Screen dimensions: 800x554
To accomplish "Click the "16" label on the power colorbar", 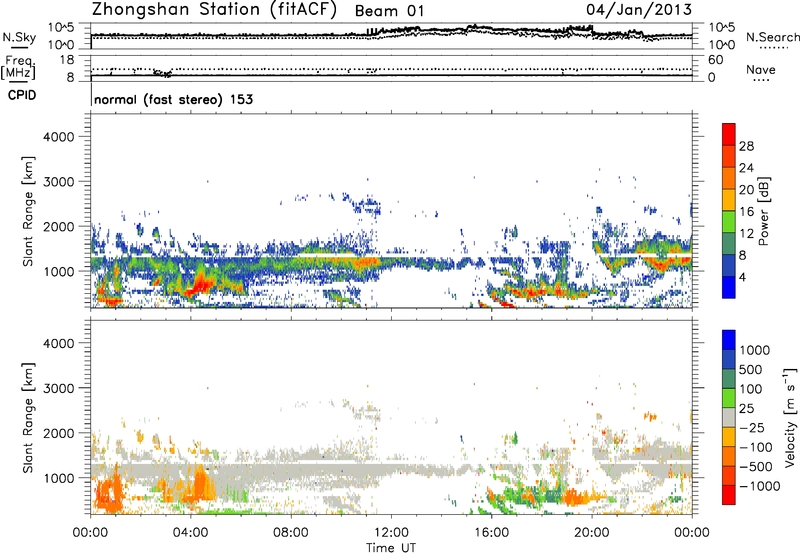I will pyautogui.click(x=746, y=212).
